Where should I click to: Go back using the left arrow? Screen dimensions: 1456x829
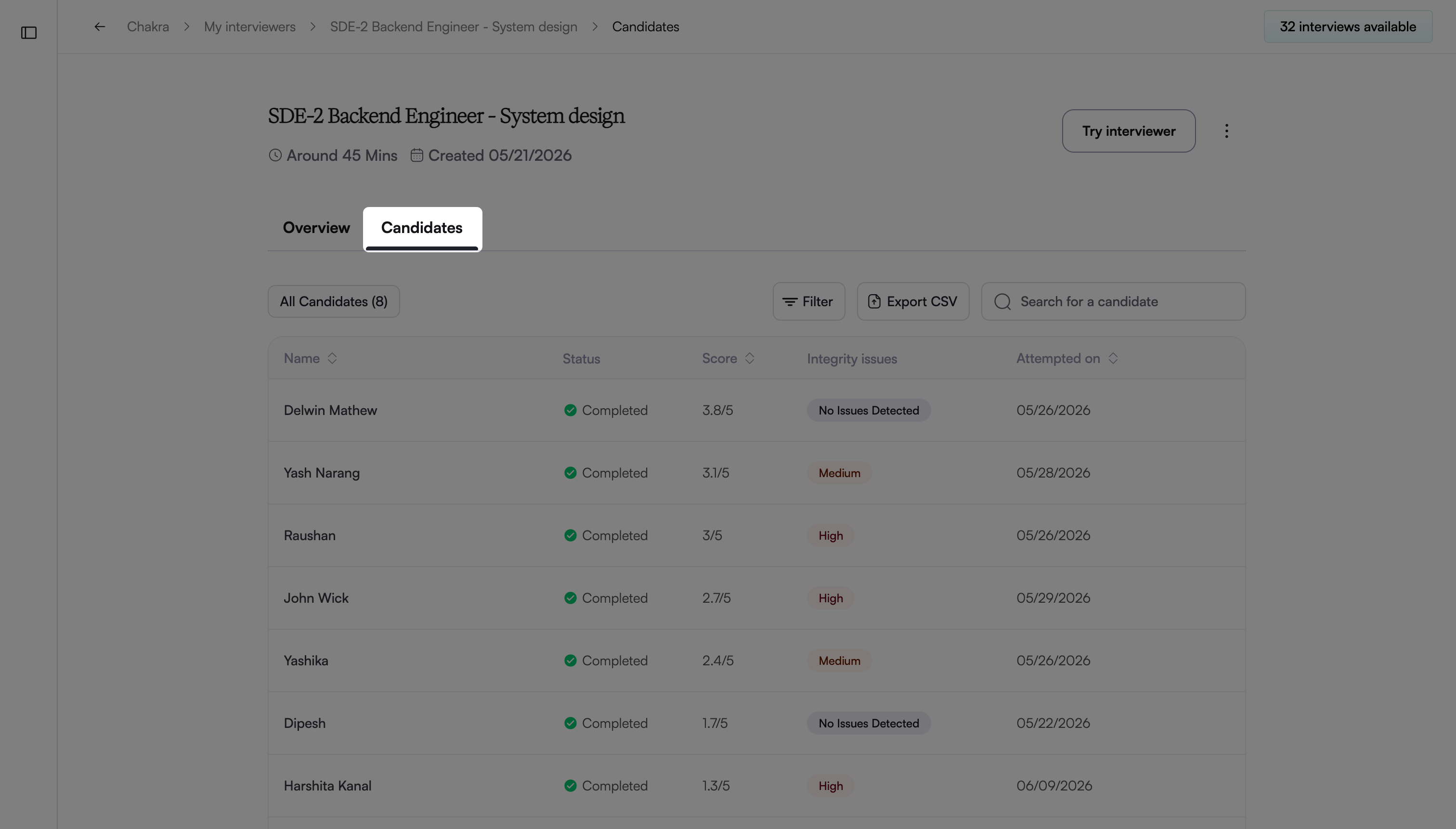(x=100, y=27)
